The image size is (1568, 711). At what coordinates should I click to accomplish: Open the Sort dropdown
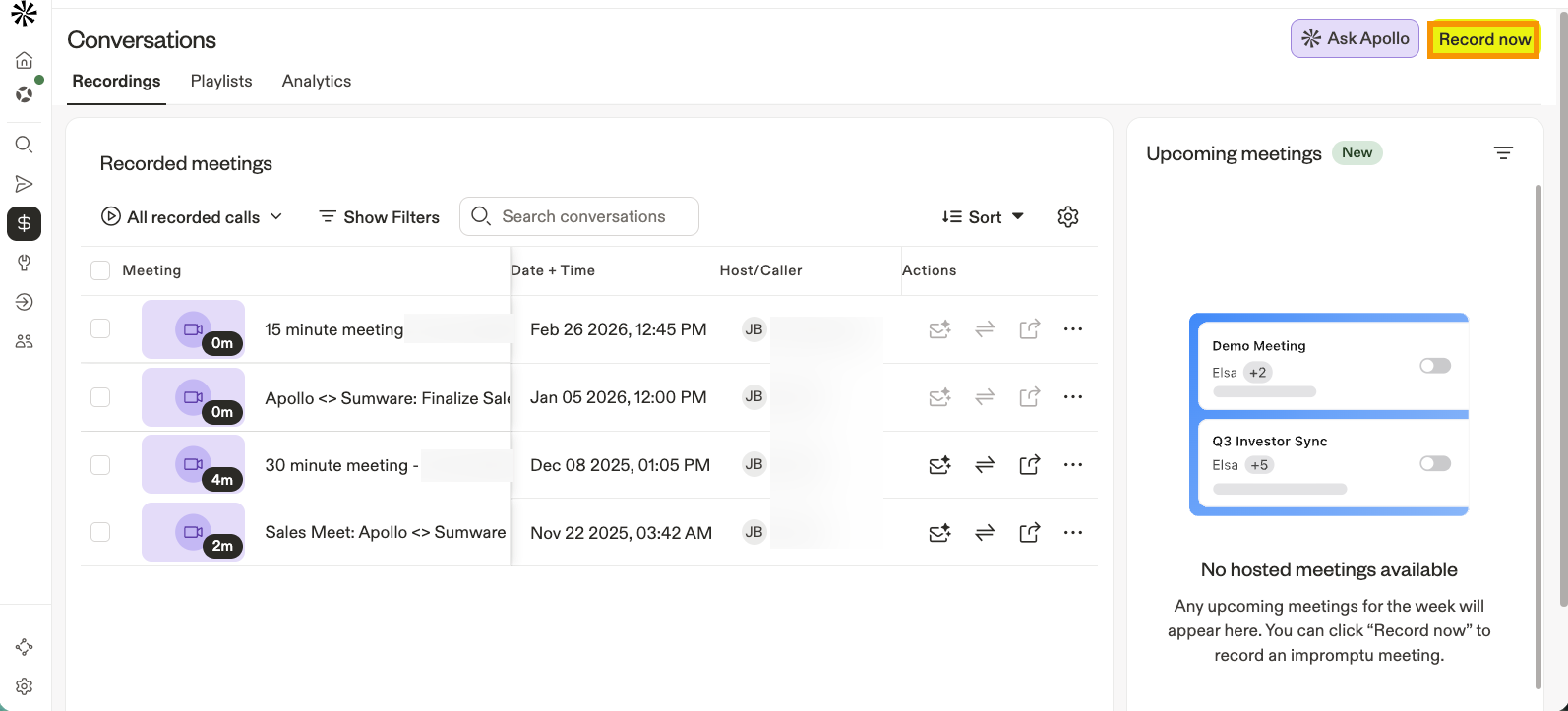pos(983,217)
